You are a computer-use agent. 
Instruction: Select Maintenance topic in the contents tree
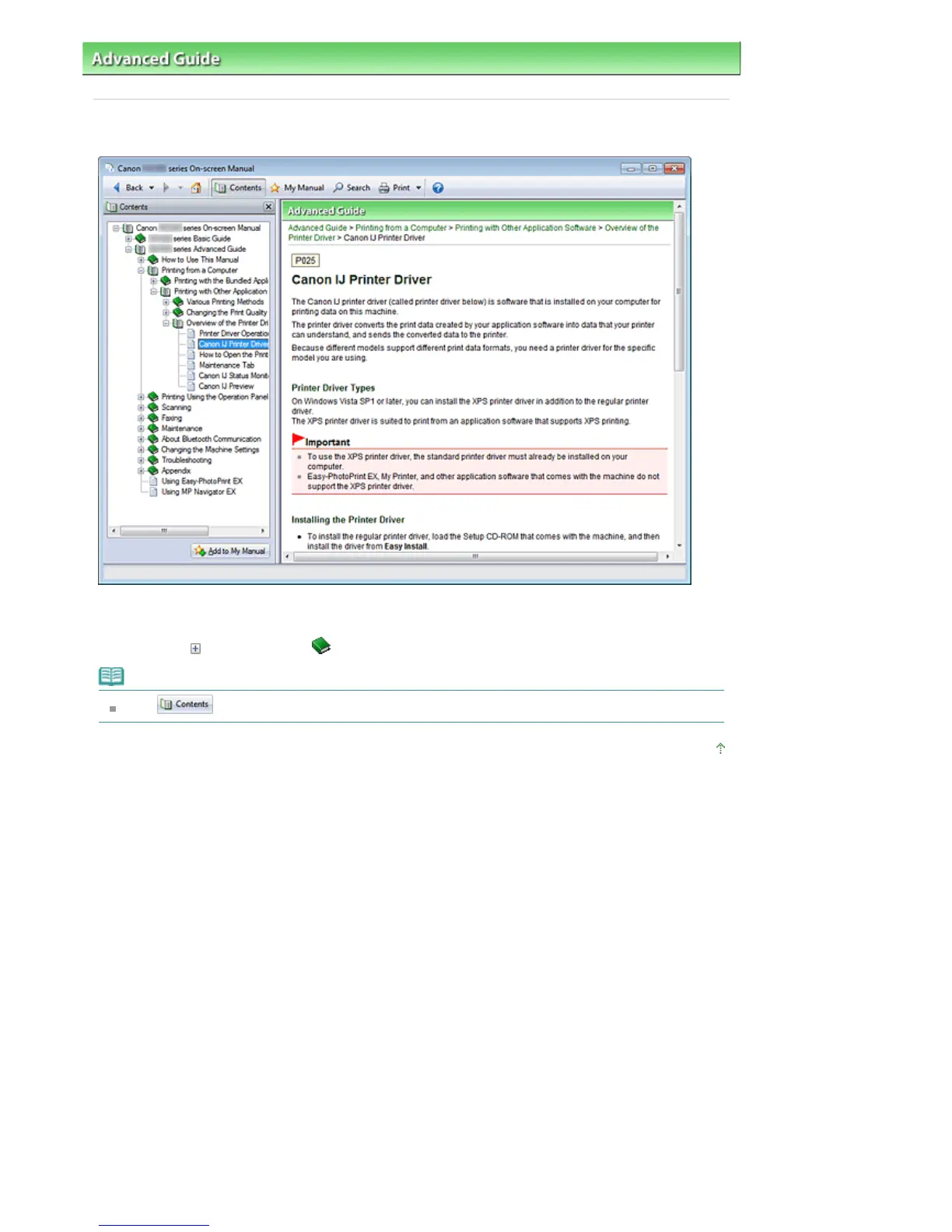[181, 429]
